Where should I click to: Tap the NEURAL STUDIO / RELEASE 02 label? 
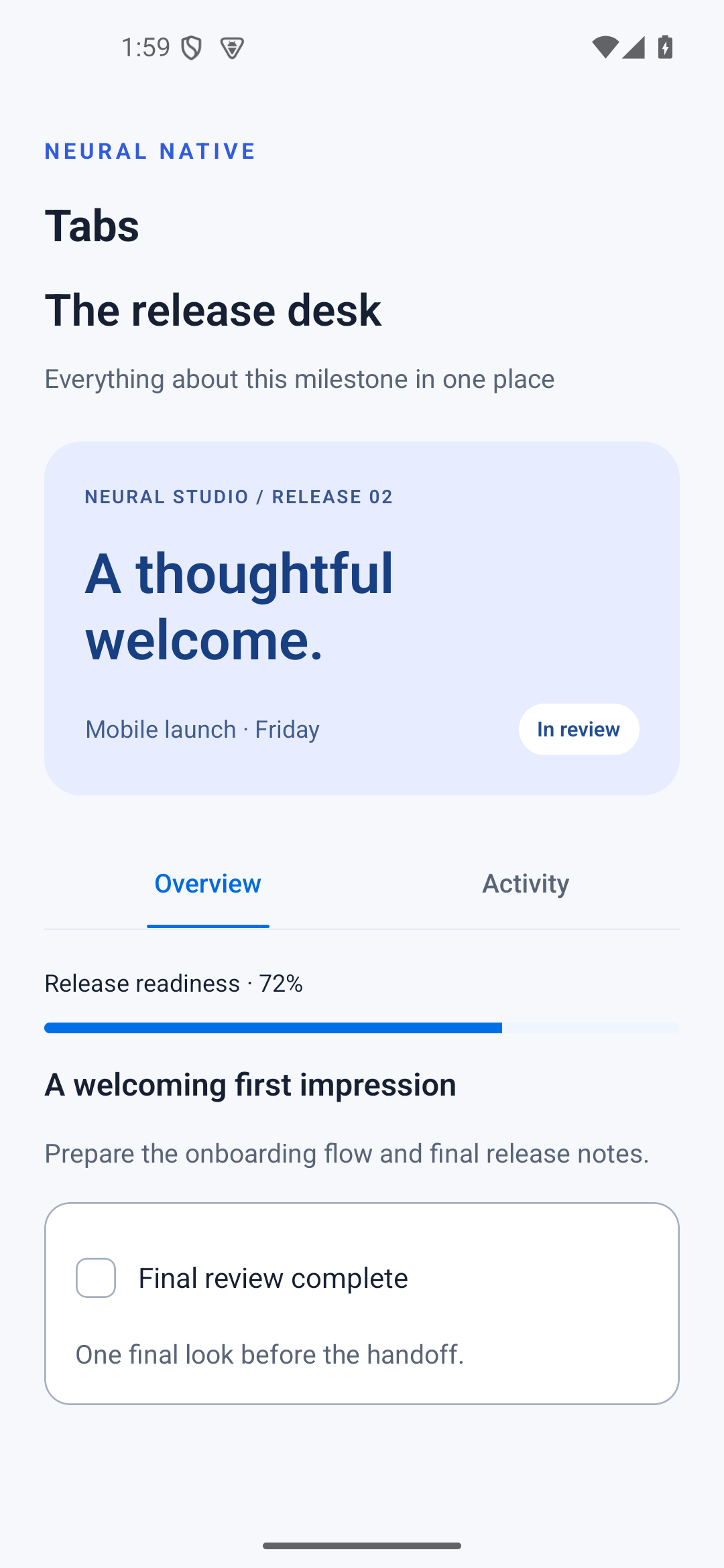tap(239, 497)
